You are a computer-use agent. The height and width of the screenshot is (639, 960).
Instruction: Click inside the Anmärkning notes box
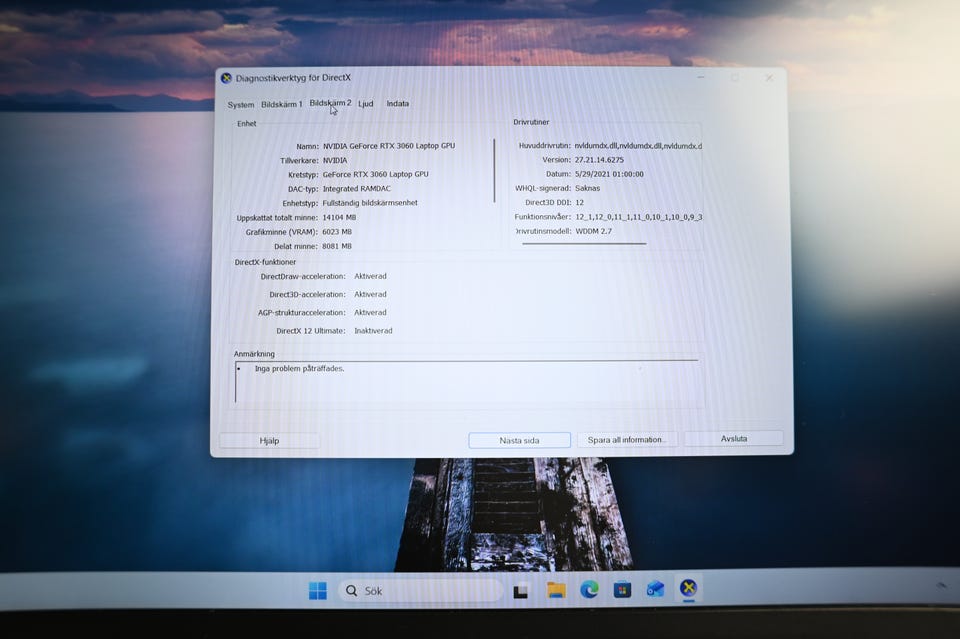click(x=469, y=382)
